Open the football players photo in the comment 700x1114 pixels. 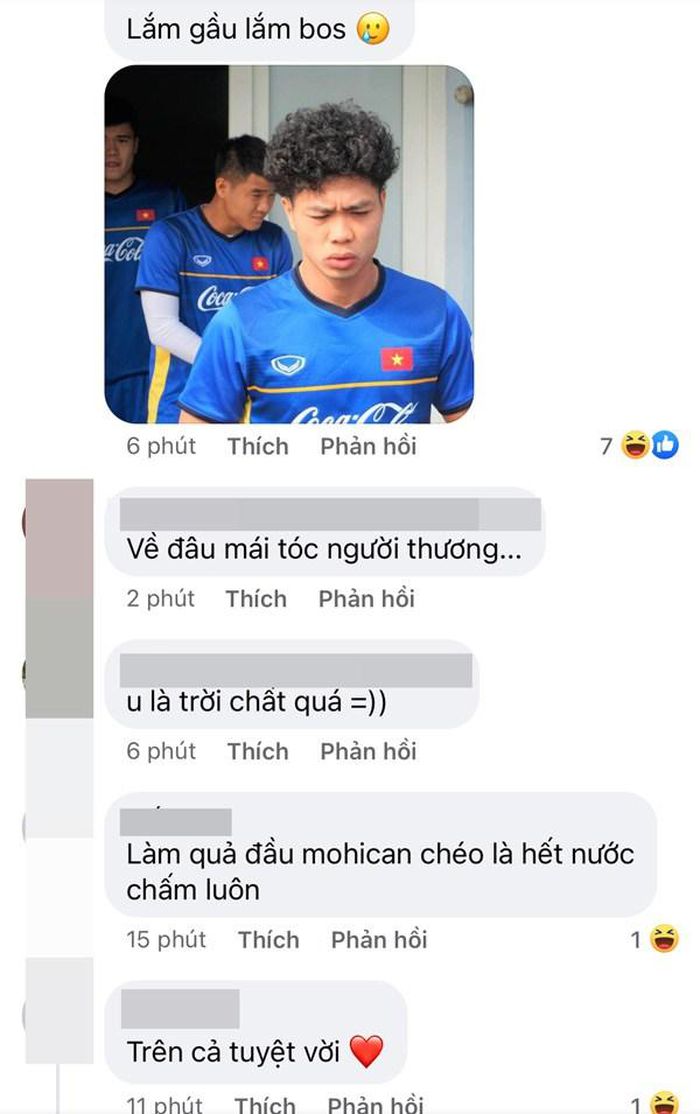(289, 244)
